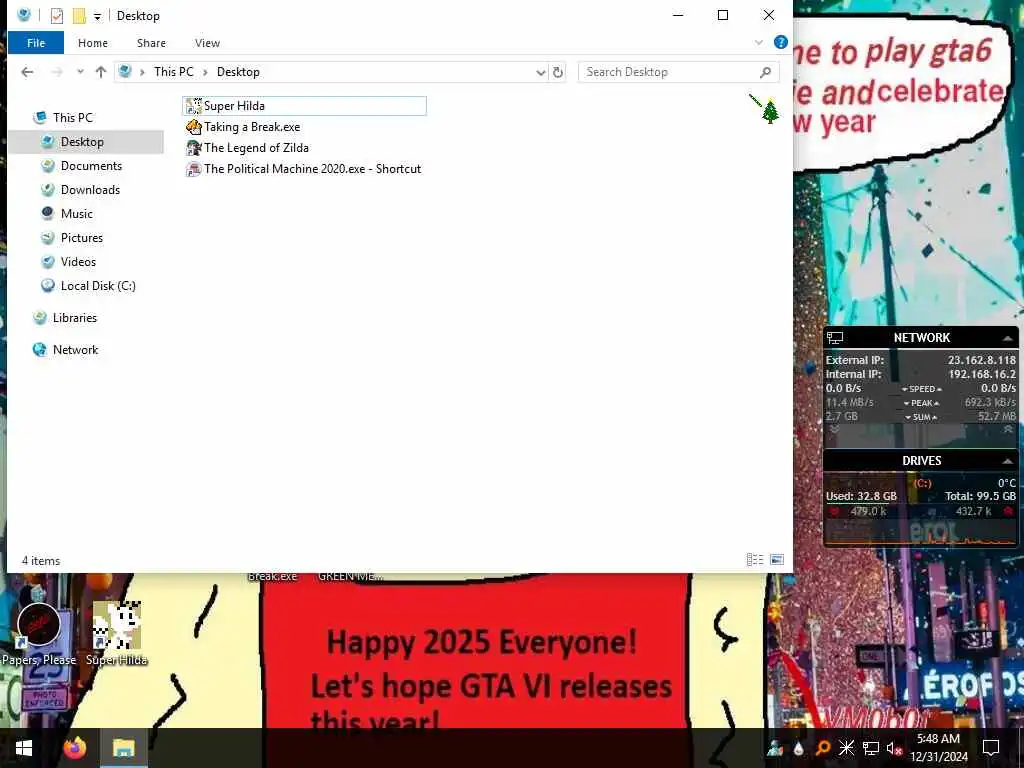The image size is (1024, 768).
Task: Click Desktop in the address breadcrumb
Action: point(238,72)
